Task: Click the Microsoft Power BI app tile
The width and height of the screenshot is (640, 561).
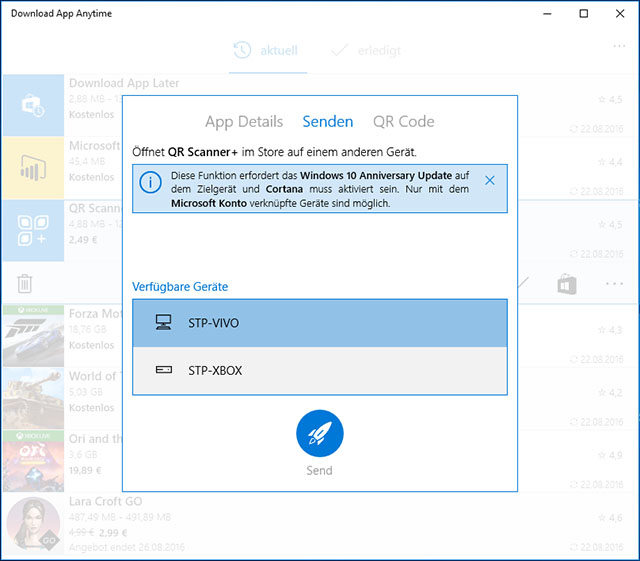Action: (33, 168)
